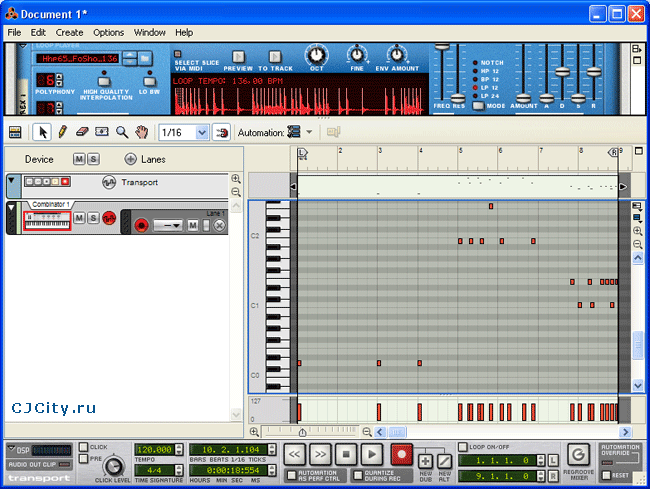650x489 pixels.
Task: Select the Hand tool
Action: coord(141,132)
